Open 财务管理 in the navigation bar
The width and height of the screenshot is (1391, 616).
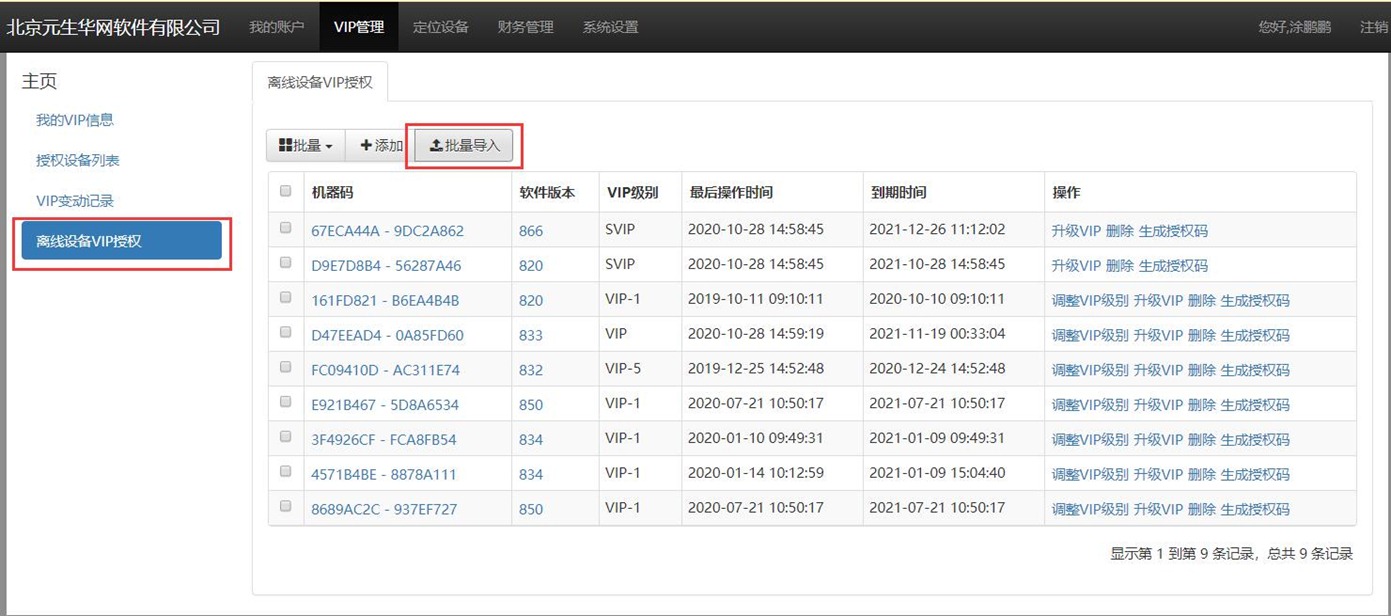[525, 27]
